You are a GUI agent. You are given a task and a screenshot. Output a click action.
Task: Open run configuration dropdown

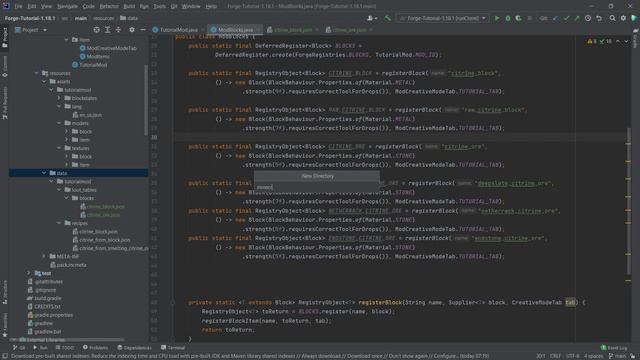click(x=443, y=18)
